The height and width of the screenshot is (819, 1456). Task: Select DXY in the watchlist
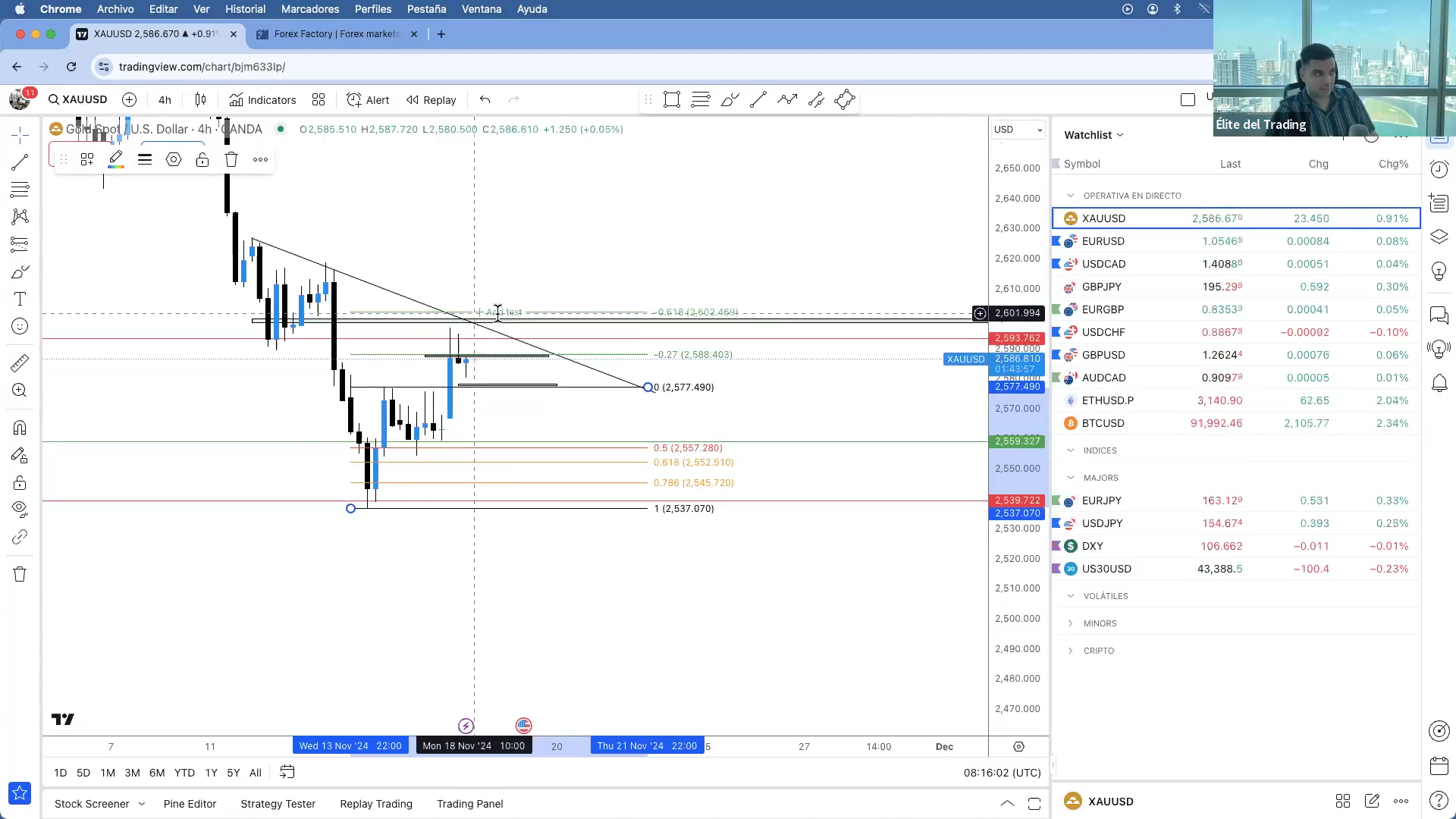pyautogui.click(x=1236, y=546)
